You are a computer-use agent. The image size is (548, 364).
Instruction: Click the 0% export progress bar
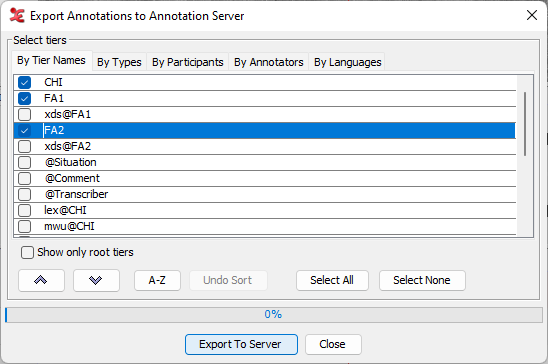point(274,314)
